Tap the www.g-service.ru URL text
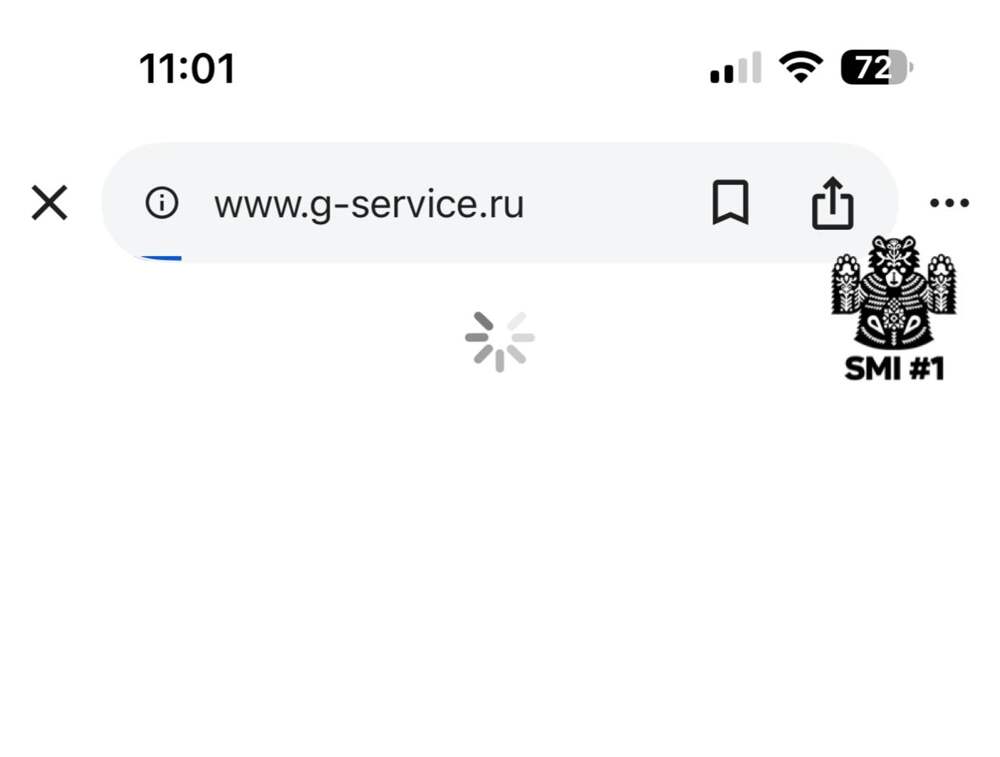This screenshot has width=1000, height=757. point(369,205)
